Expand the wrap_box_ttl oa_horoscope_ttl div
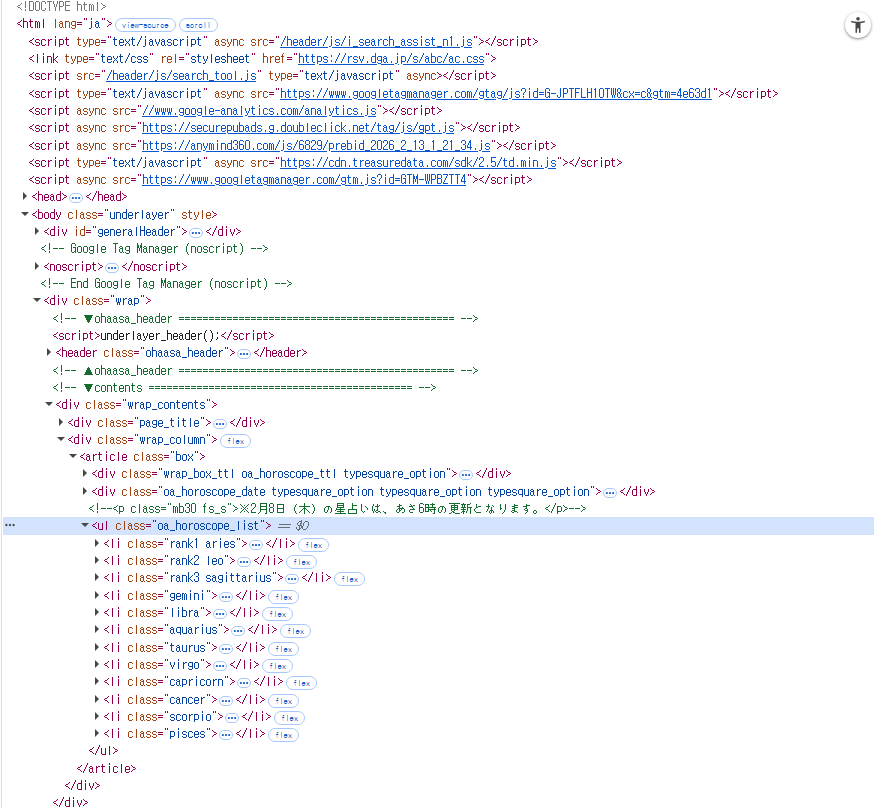Viewport: 874px width, 808px height. pos(85,473)
